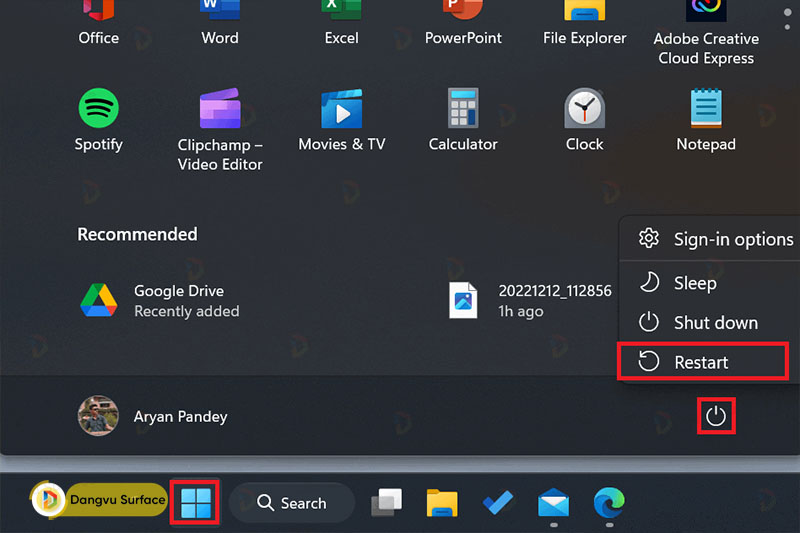Open Adobe Creative Cloud Express

coord(706,33)
